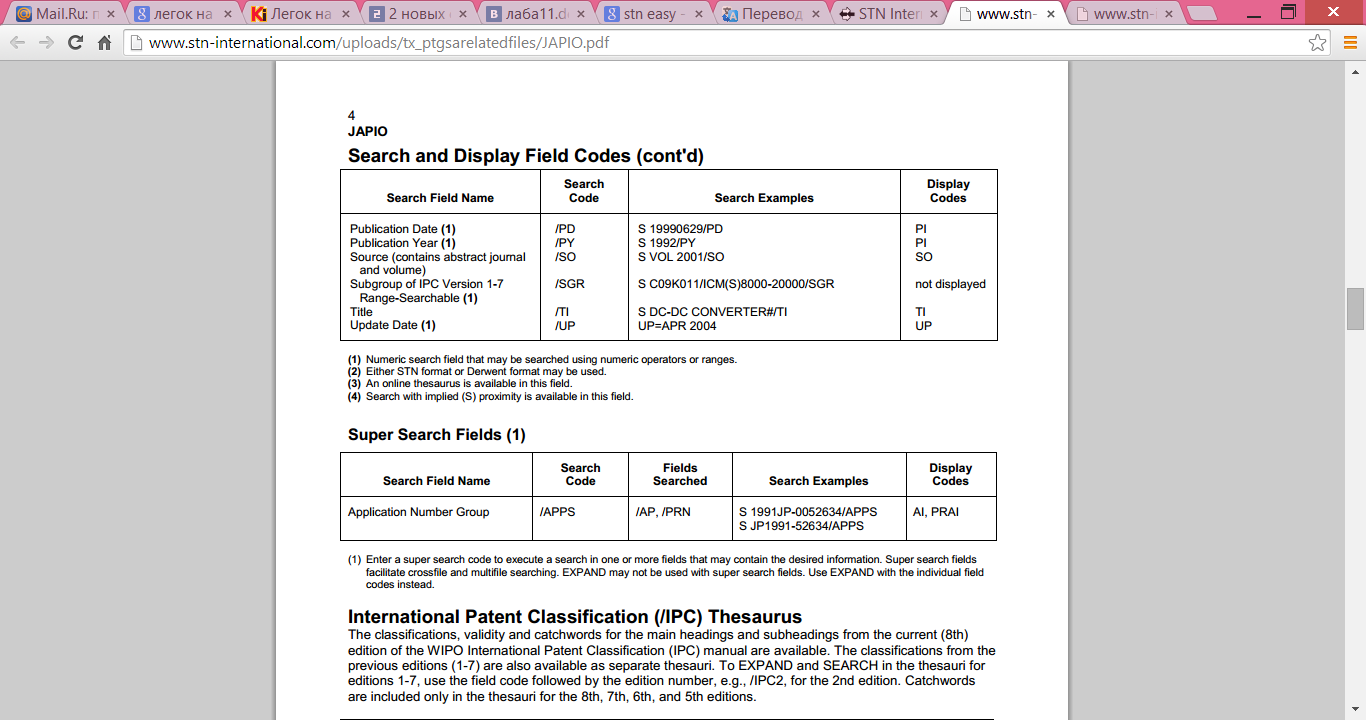
Task: Click the 'S 19990629/PD' search example
Action: [x=680, y=229]
